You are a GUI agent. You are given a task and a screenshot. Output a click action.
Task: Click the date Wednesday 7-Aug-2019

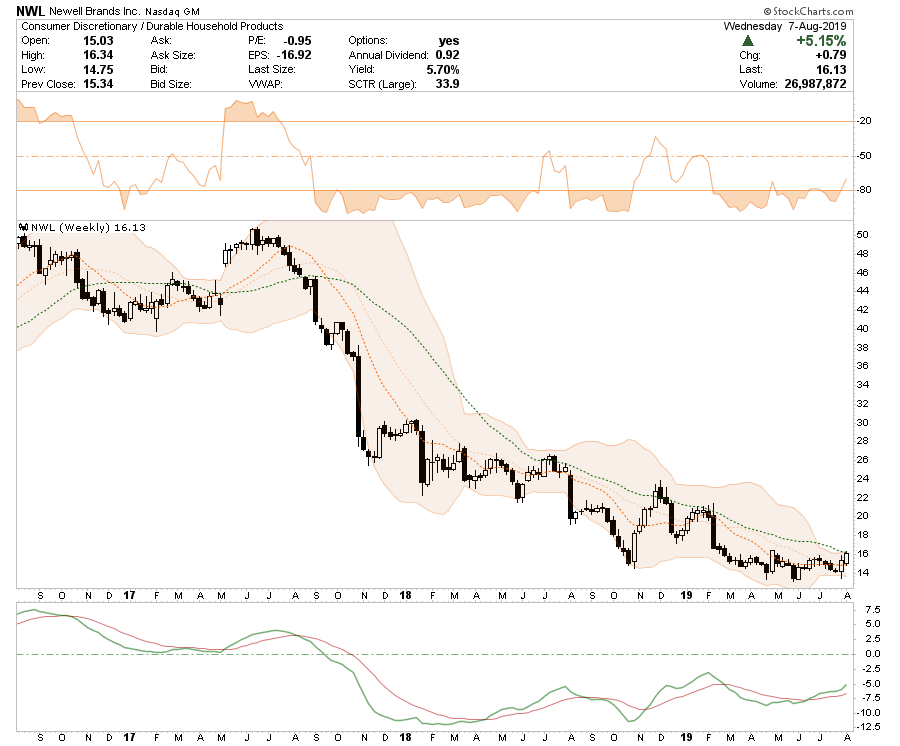[x=785, y=26]
